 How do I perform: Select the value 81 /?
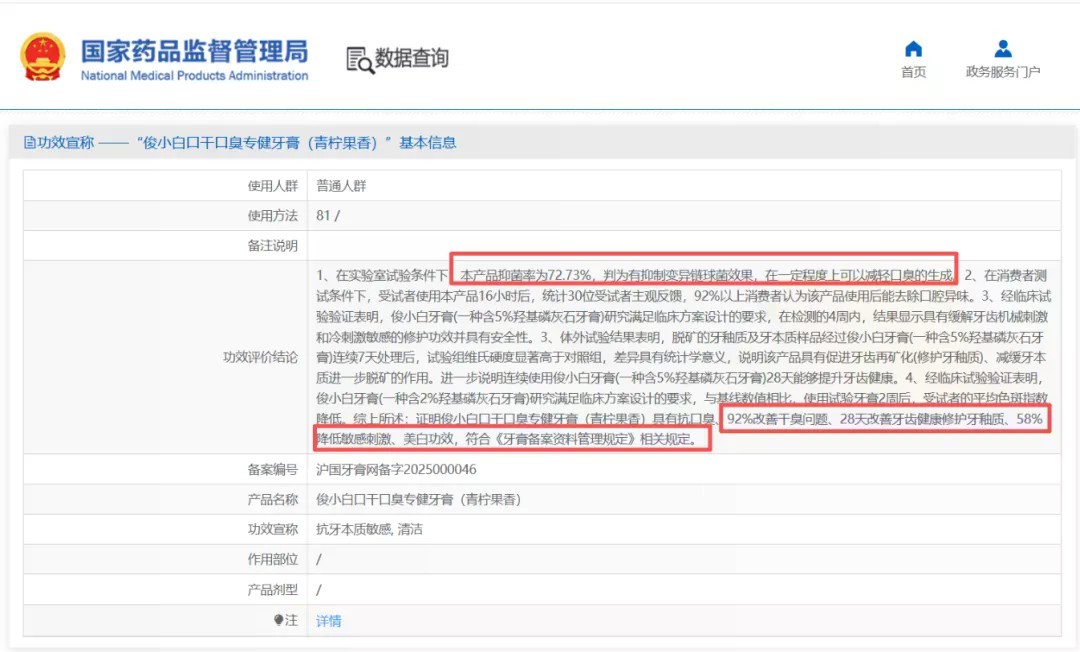click(328, 215)
